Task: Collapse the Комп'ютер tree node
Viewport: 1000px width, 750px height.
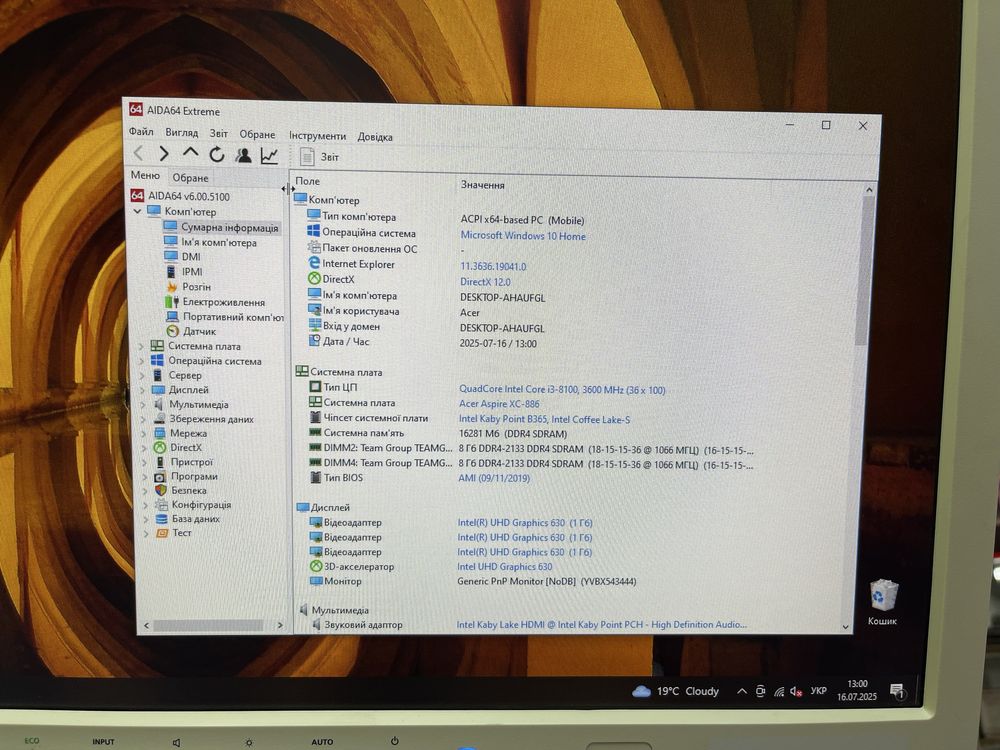Action: tap(137, 211)
